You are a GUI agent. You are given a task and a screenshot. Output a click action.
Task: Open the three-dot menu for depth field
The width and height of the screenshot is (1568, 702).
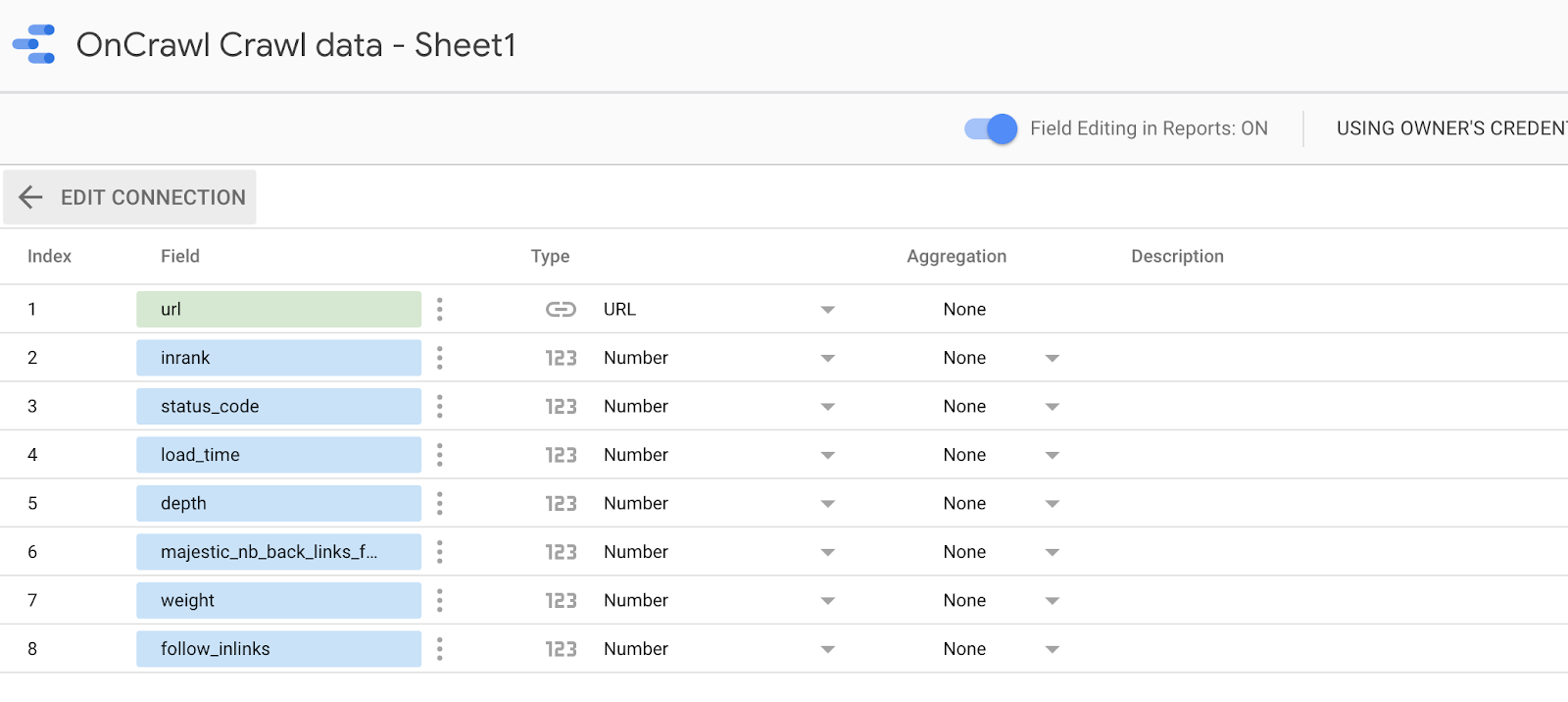pyautogui.click(x=439, y=504)
